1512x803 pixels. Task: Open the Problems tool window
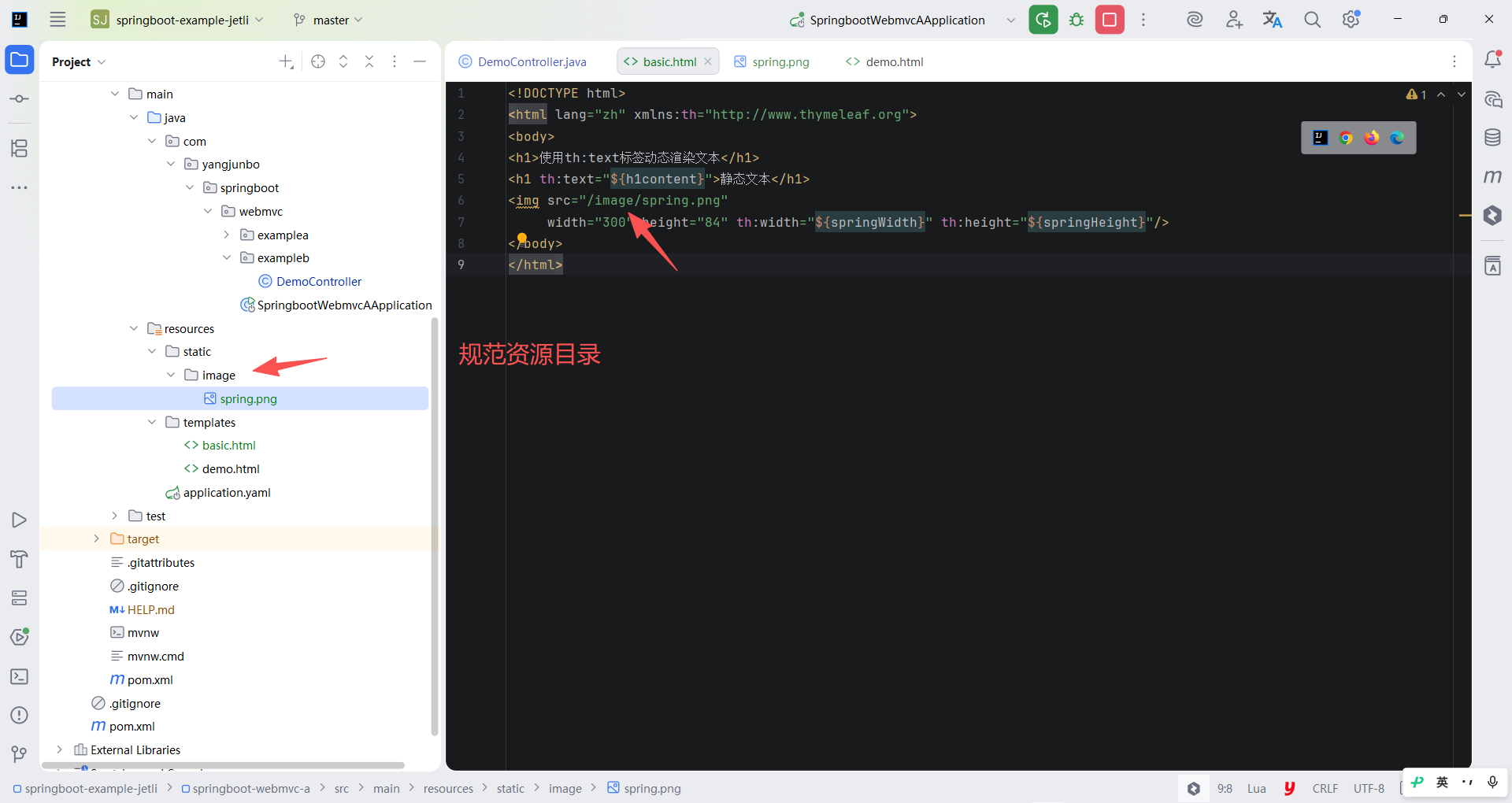pos(20,715)
